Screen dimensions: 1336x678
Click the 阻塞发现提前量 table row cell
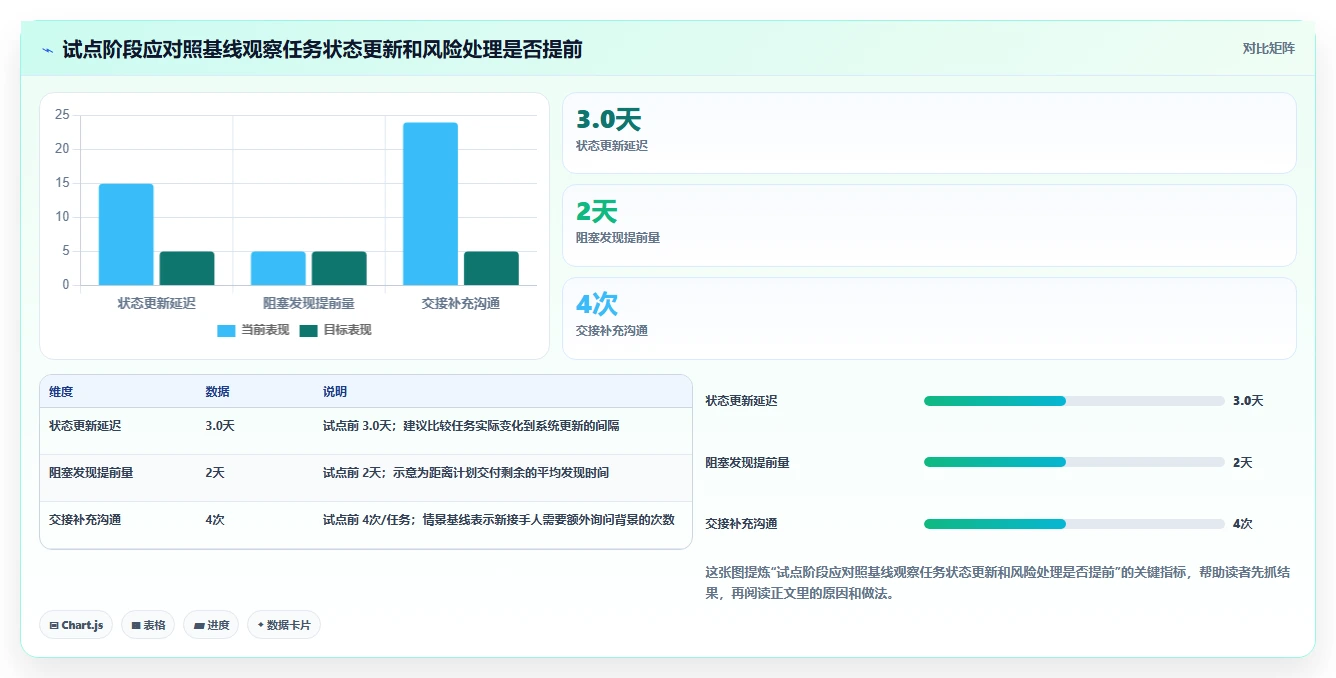(91, 473)
